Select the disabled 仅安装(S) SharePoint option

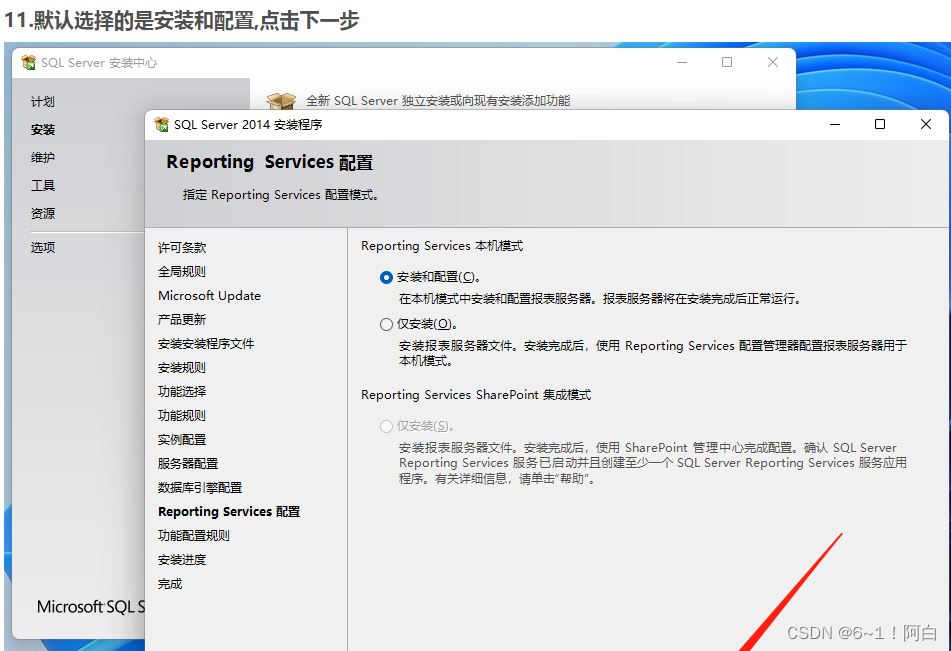pos(386,427)
